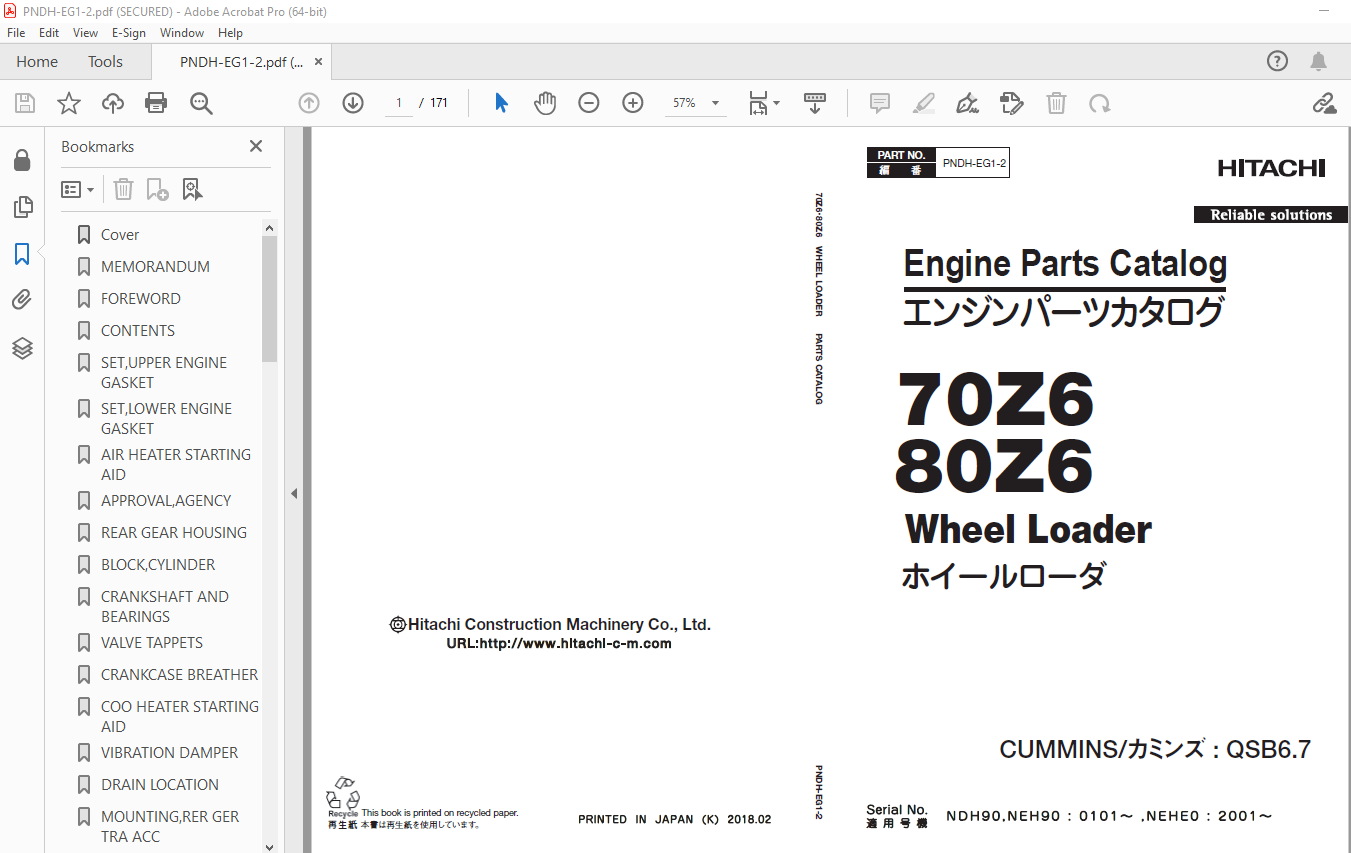This screenshot has height=853, width=1351.
Task: Delete selected bookmark trash icon
Action: pos(123,189)
